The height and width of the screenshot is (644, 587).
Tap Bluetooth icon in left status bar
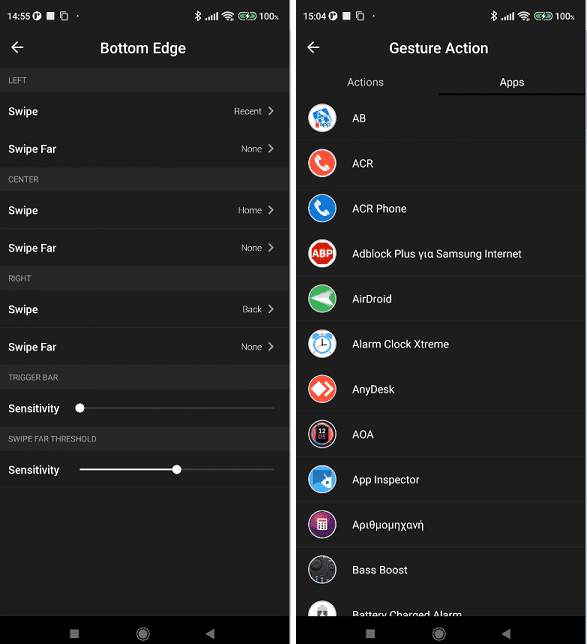(198, 16)
